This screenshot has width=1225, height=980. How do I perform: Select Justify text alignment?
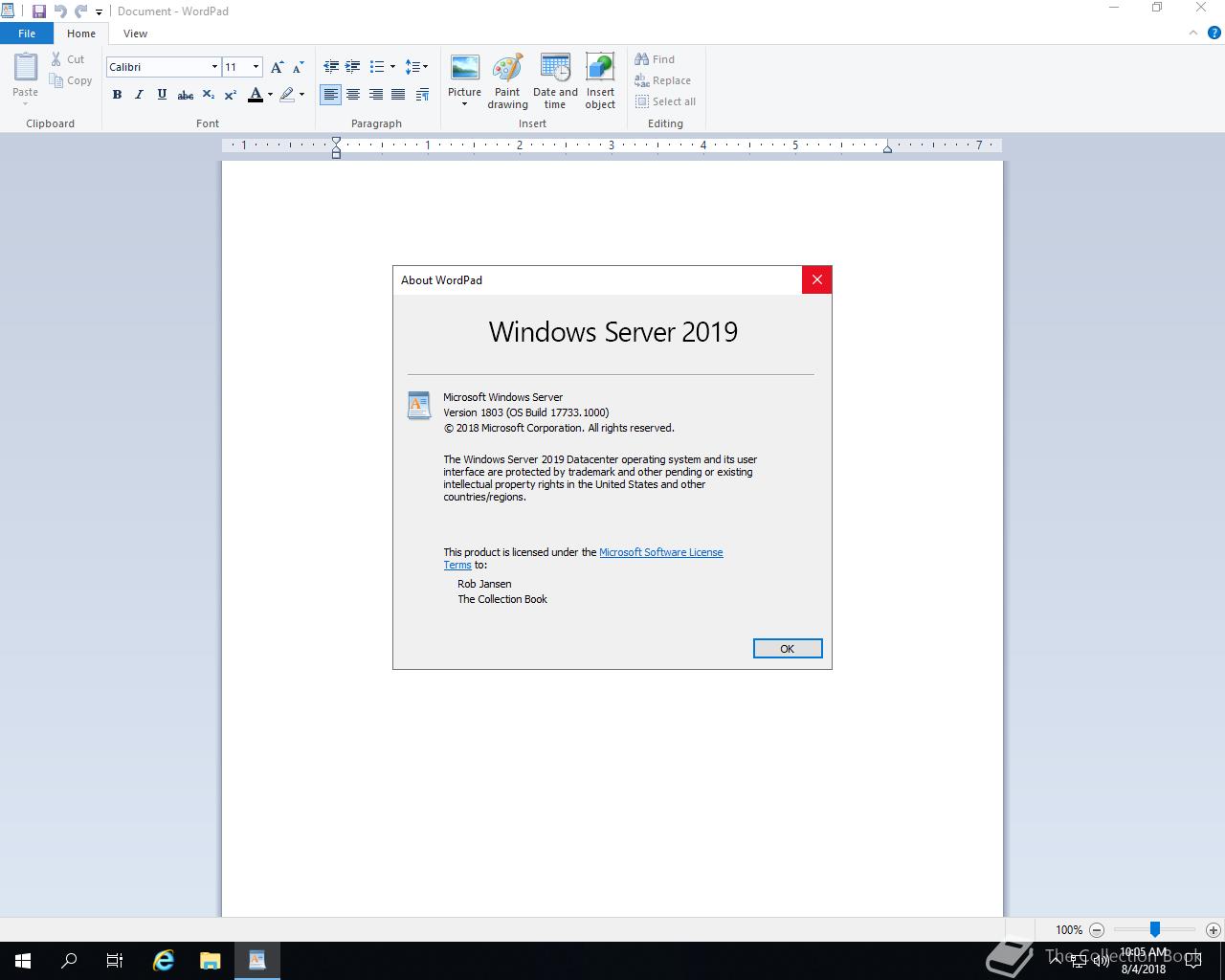click(x=398, y=95)
